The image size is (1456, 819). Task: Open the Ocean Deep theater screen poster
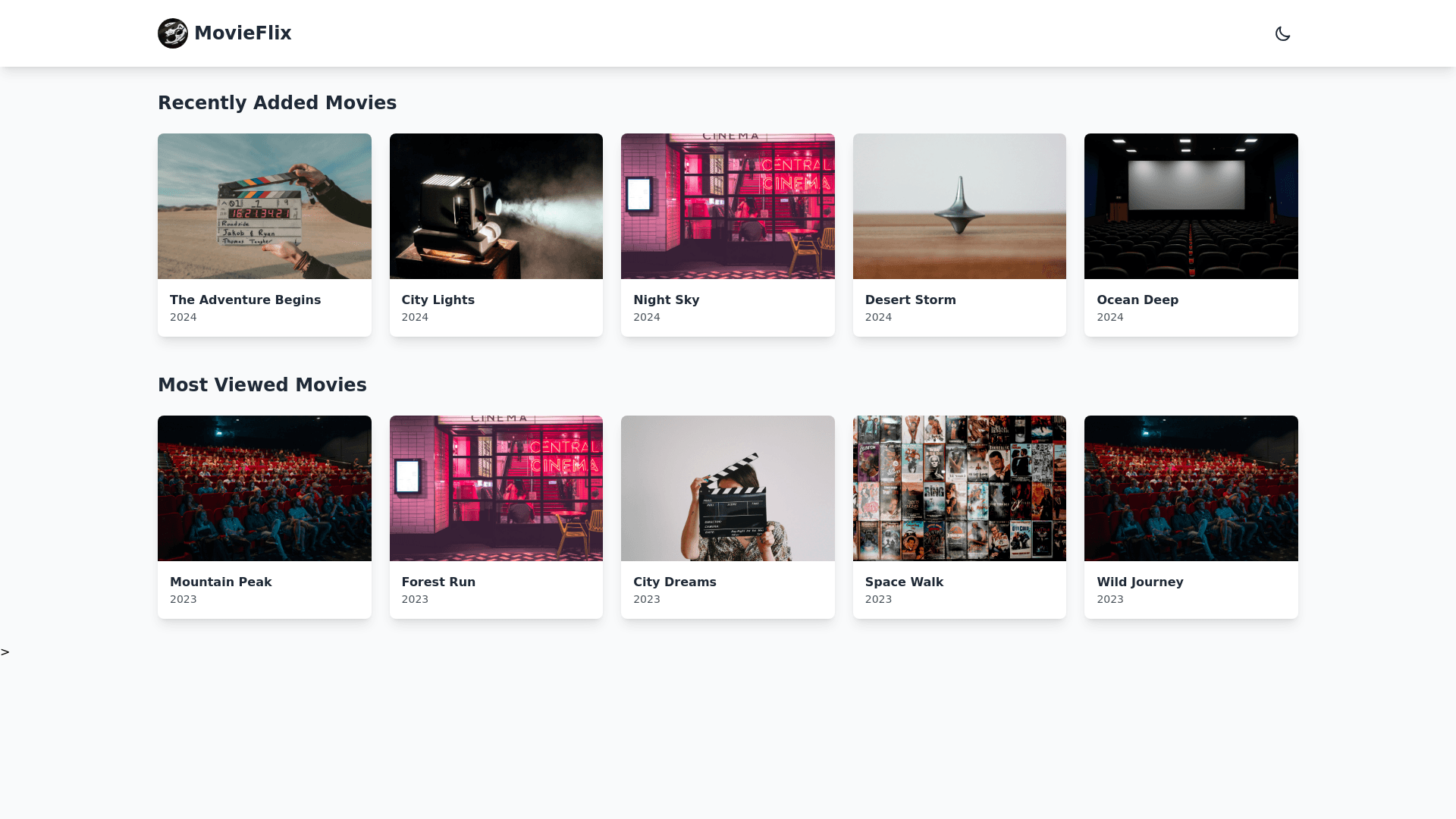pyautogui.click(x=1191, y=206)
